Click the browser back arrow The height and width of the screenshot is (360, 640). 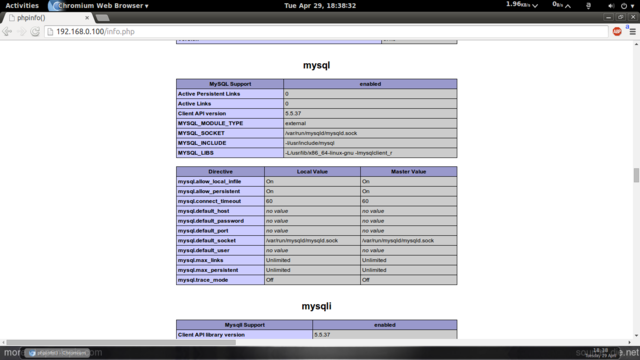(x=7, y=31)
